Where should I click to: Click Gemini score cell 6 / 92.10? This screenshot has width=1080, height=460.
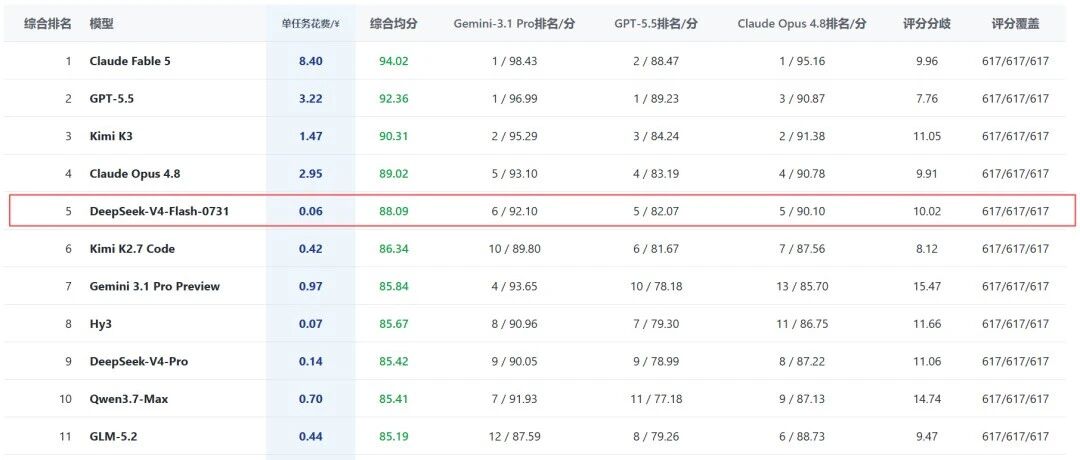[514, 211]
